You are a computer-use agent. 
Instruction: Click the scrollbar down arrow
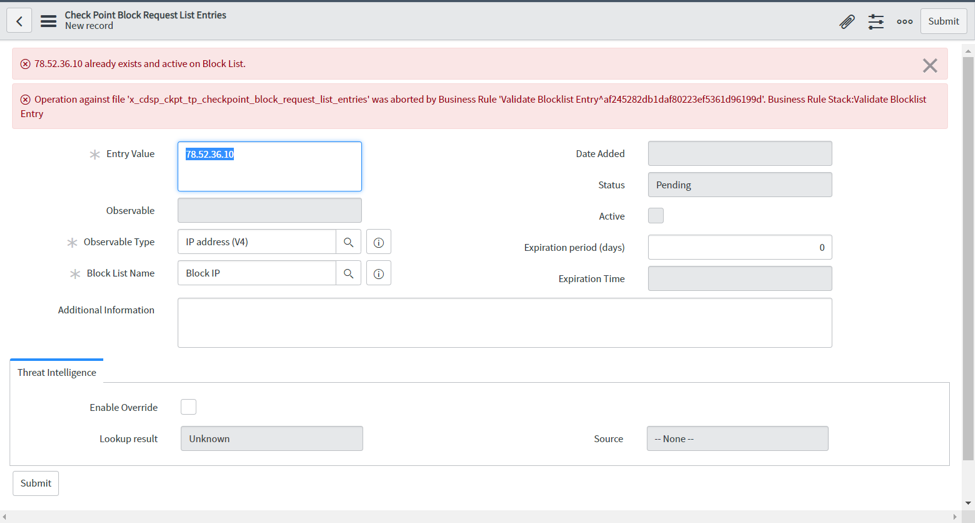coord(968,503)
